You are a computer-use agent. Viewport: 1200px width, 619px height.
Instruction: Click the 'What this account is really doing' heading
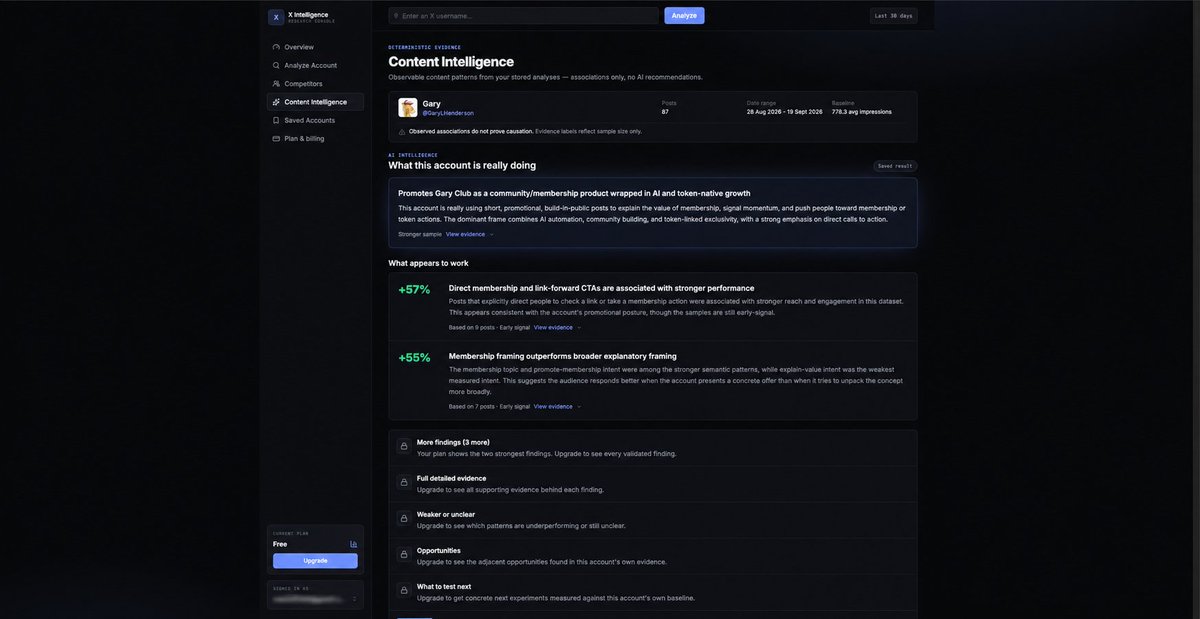click(462, 165)
